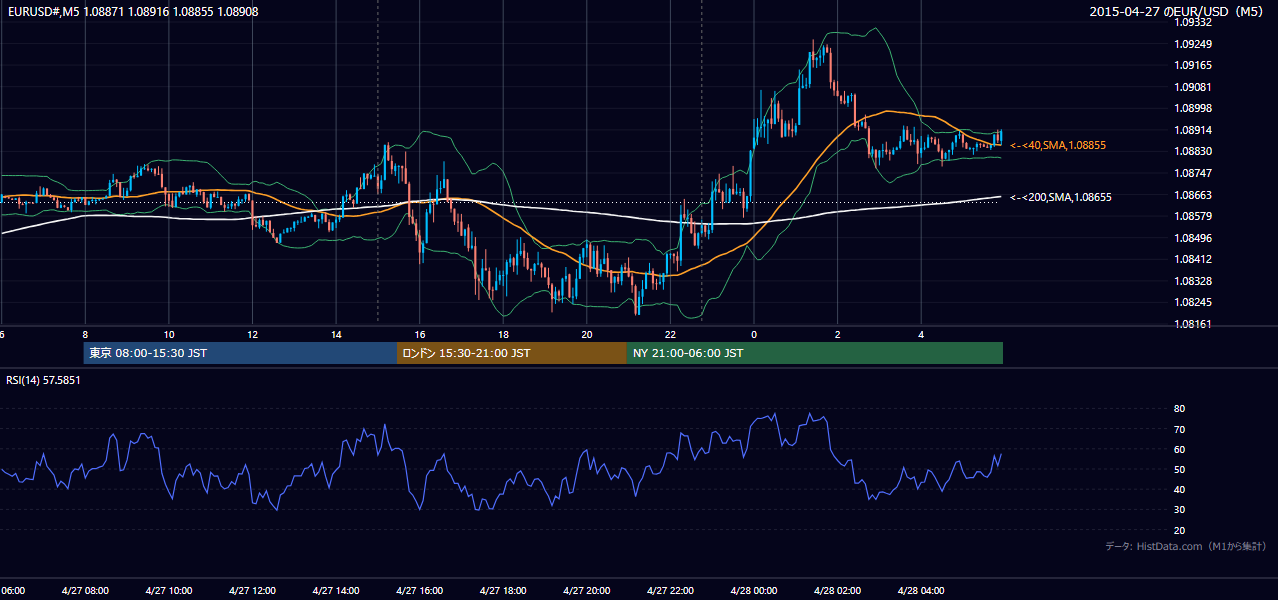
Task: Click the 4/27 14:00 time label
Action: pos(336,591)
